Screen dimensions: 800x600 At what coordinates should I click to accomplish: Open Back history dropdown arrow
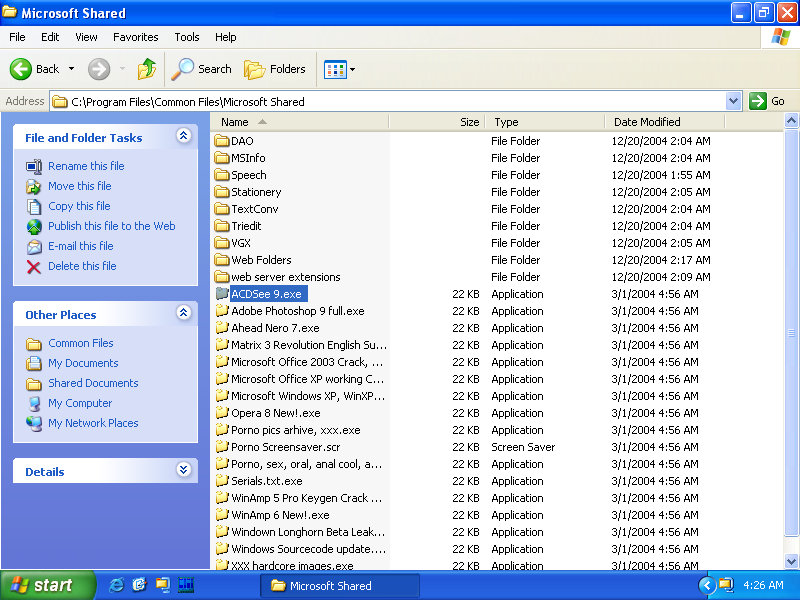pos(71,69)
